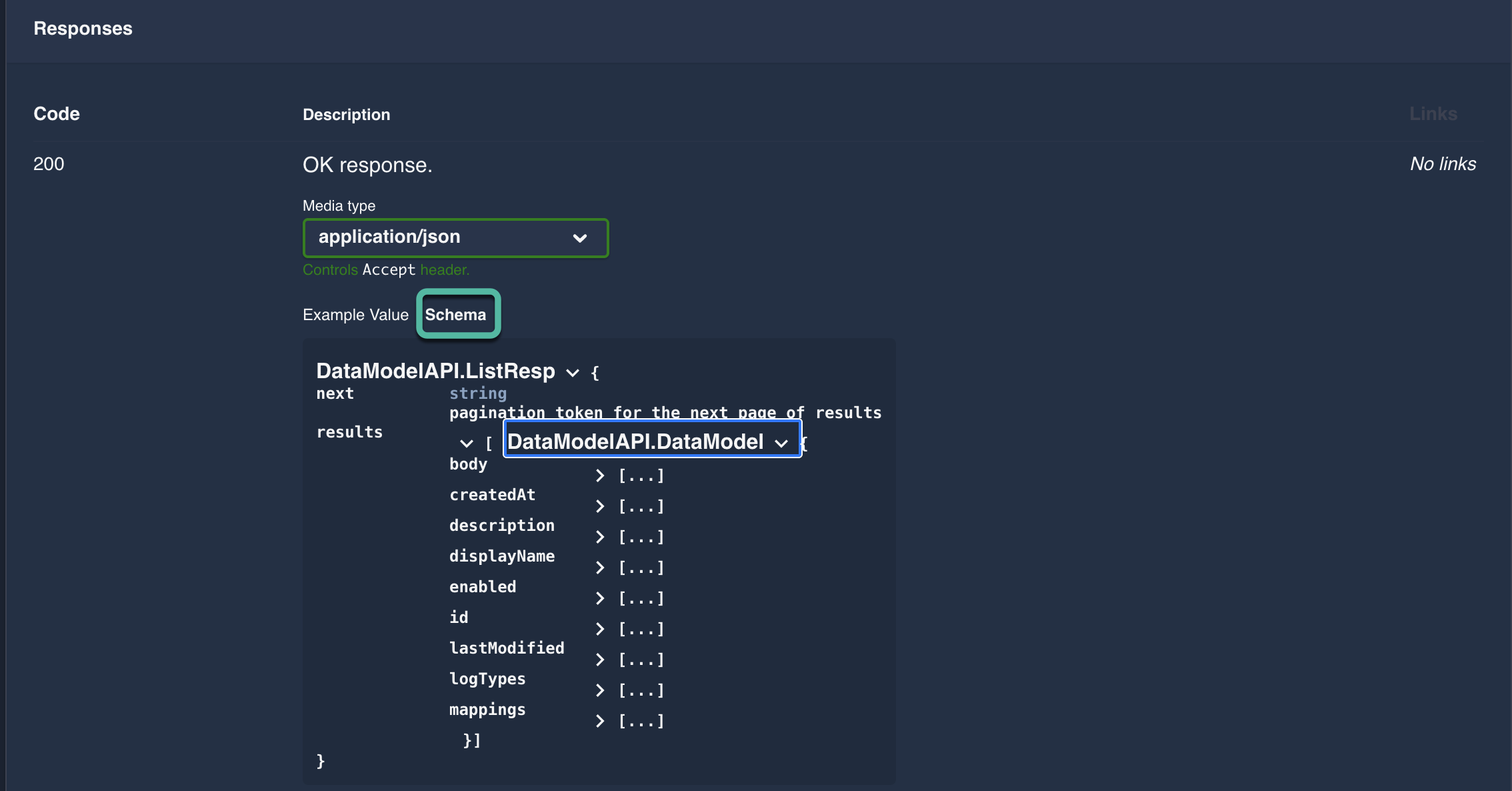The width and height of the screenshot is (1512, 791).
Task: Expand the id property
Action: [x=599, y=628]
